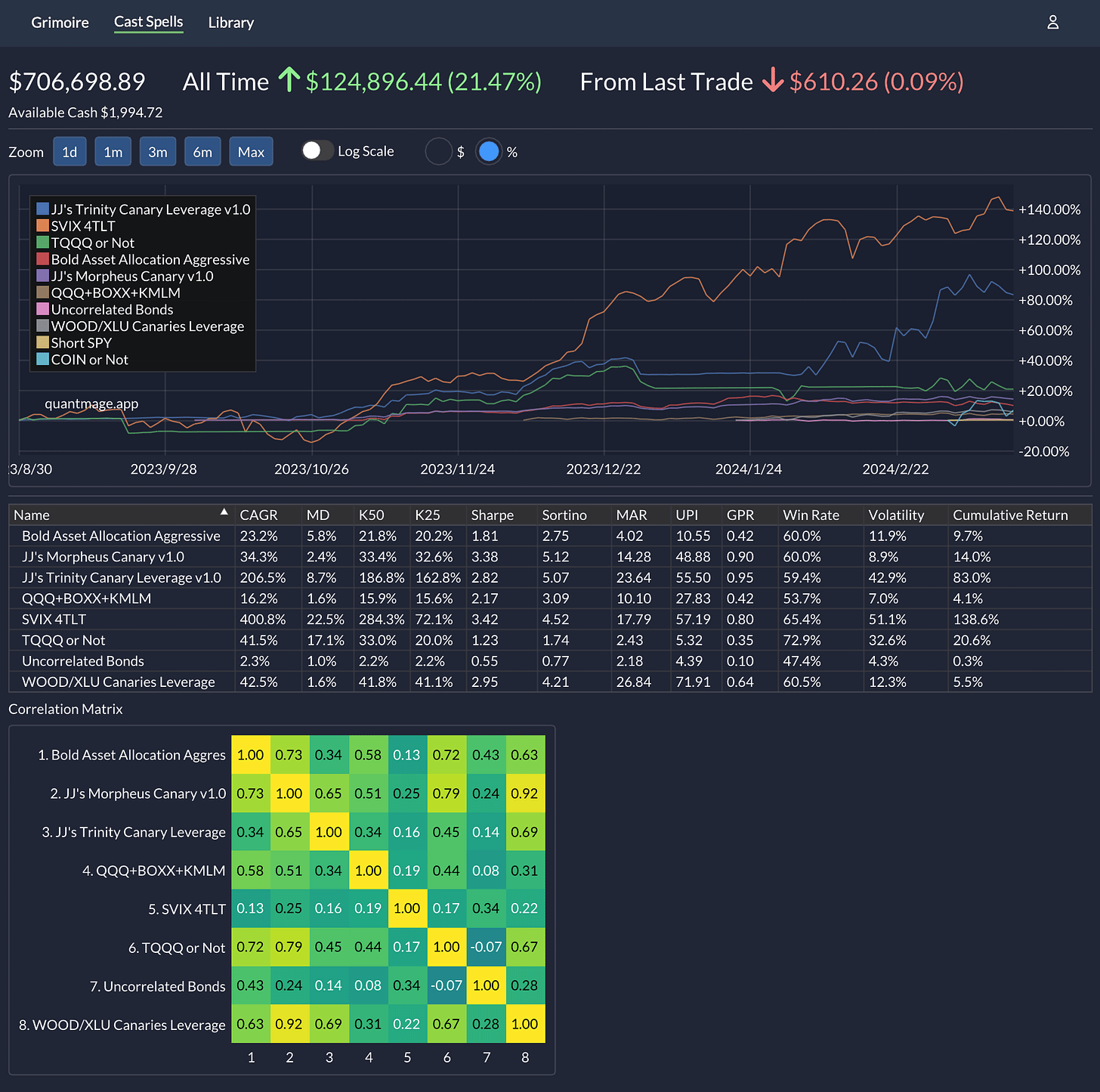Toggle SVIX 4TLT legend color box
The width and height of the screenshot is (1100, 1092).
tap(43, 226)
